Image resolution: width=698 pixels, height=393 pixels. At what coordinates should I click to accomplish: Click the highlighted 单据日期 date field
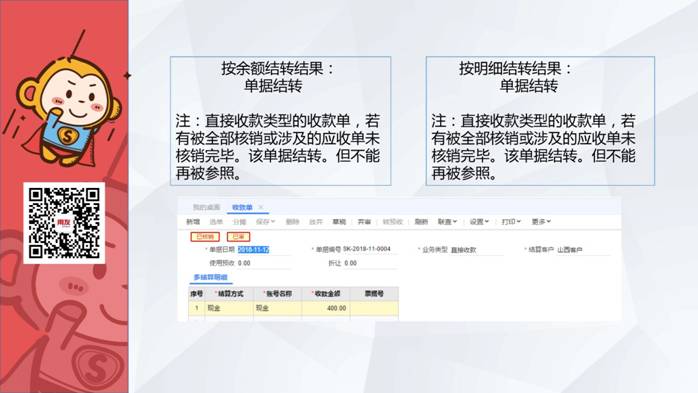(254, 250)
